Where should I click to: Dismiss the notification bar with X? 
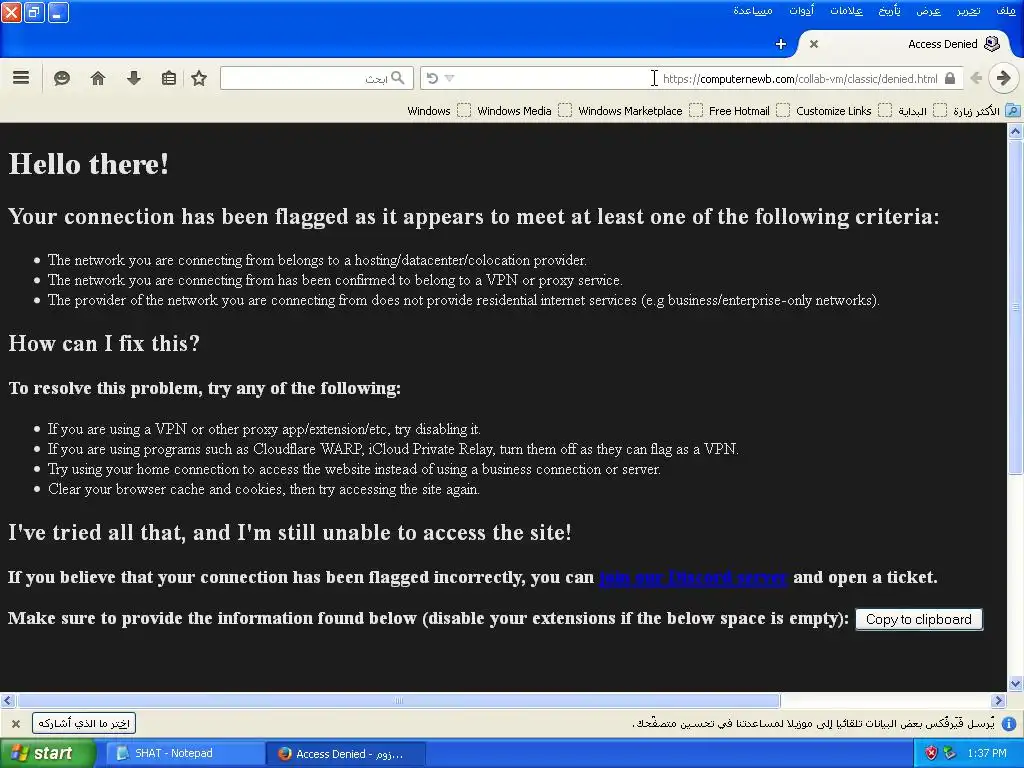(x=16, y=724)
